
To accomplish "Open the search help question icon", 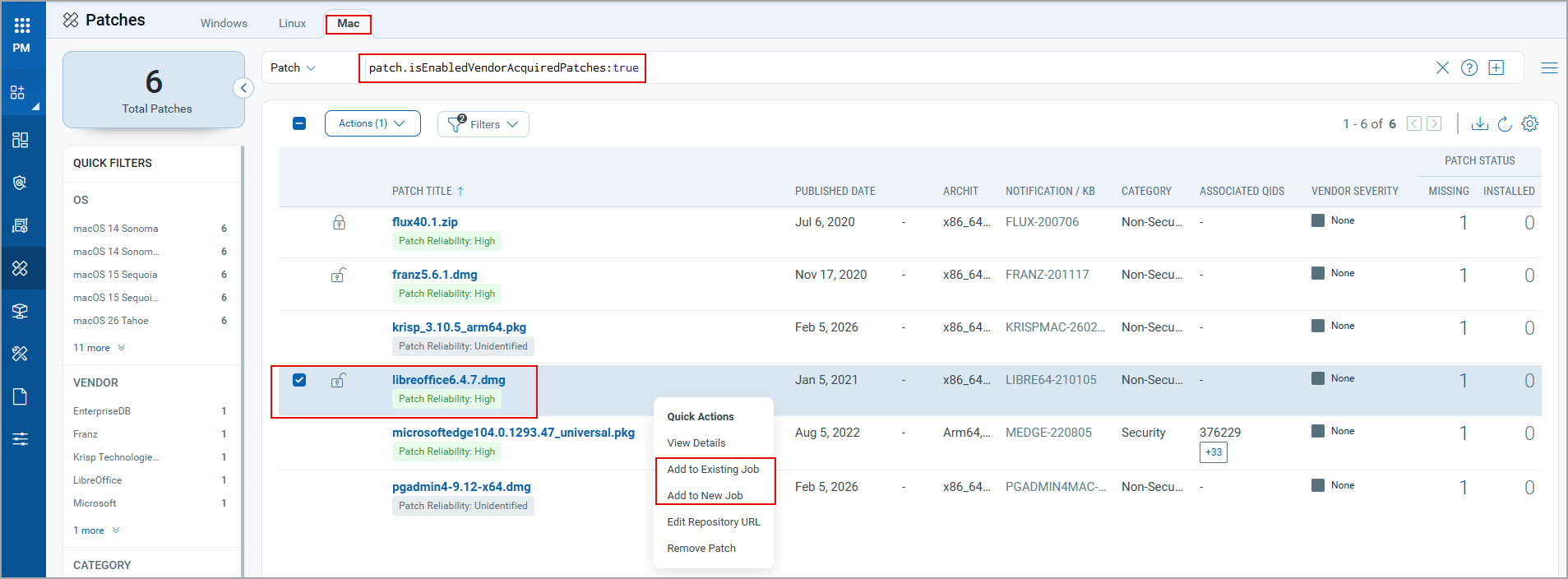I will [x=1469, y=67].
